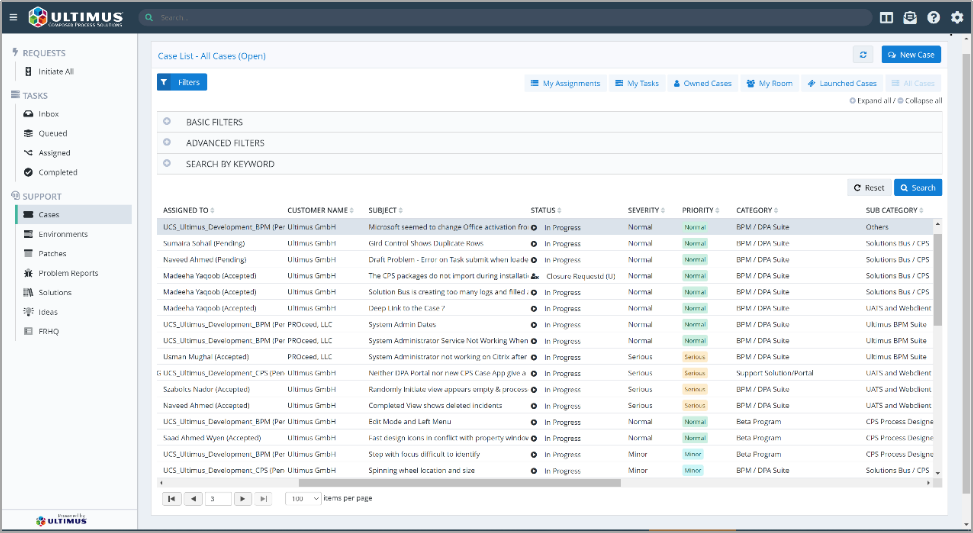Click the page number input field
Viewport: 973px width, 533px height.
[x=218, y=498]
